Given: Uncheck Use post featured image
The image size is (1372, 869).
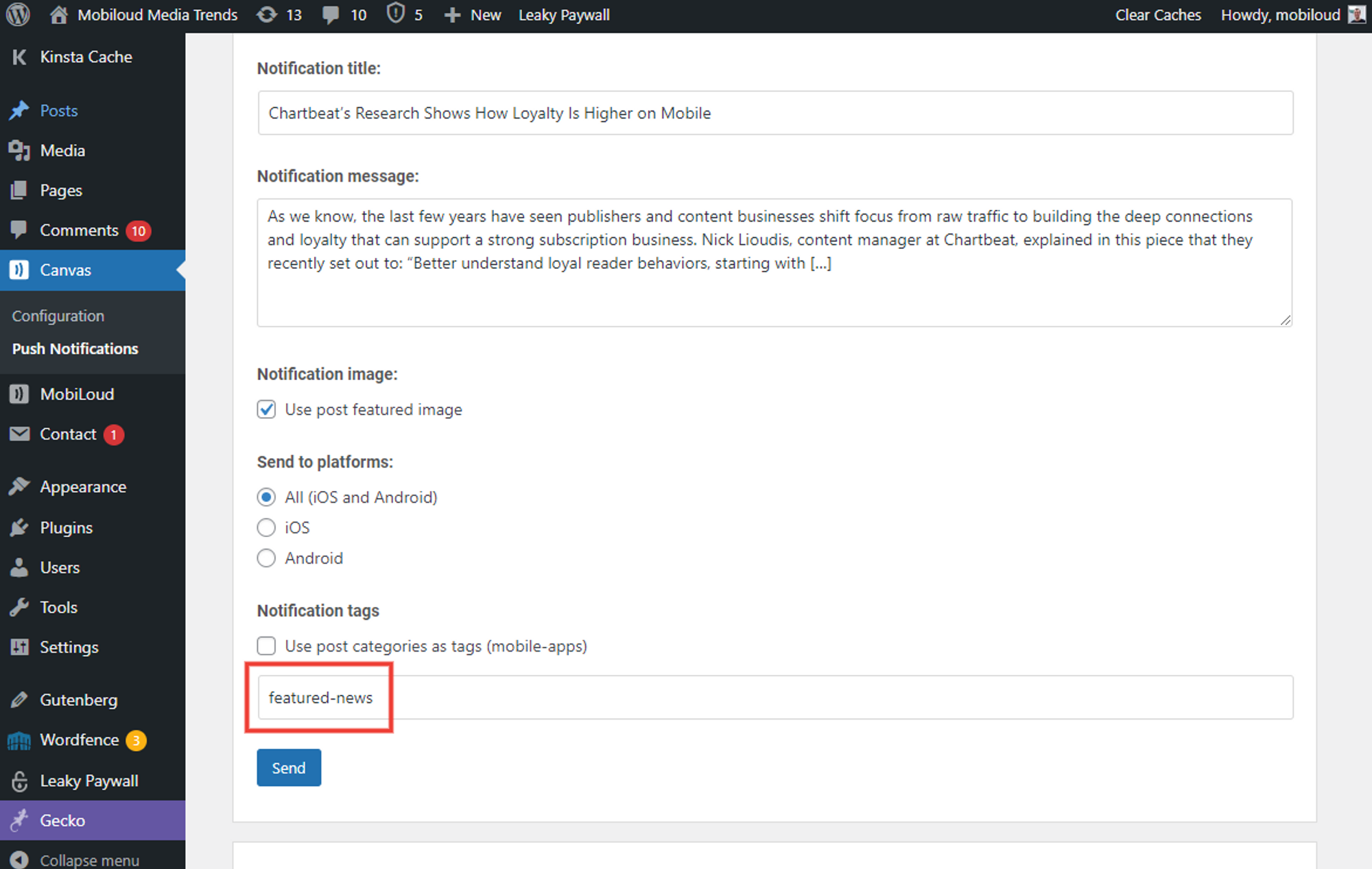Looking at the screenshot, I should (x=266, y=409).
